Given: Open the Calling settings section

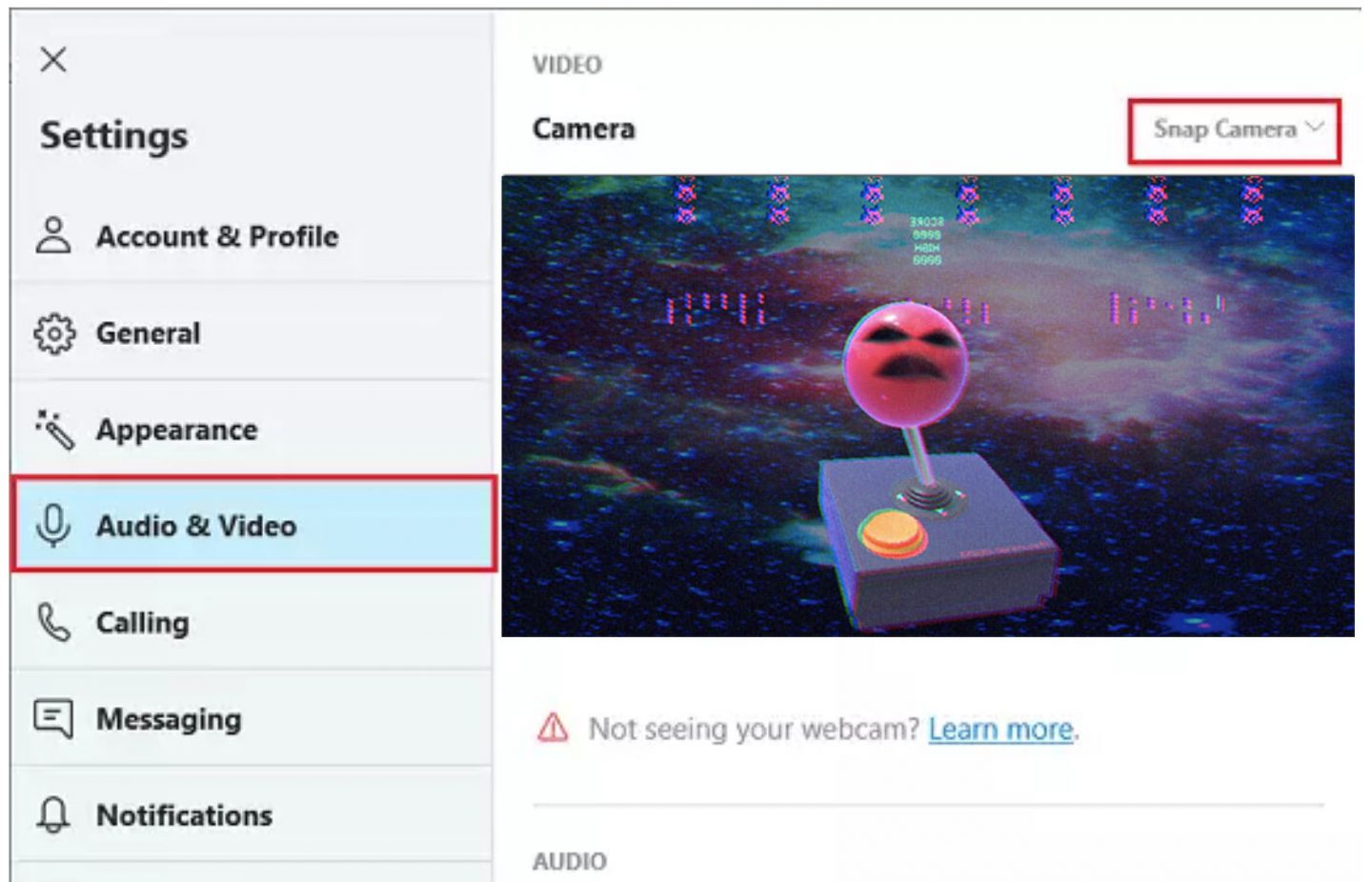Looking at the screenshot, I should click(x=143, y=622).
